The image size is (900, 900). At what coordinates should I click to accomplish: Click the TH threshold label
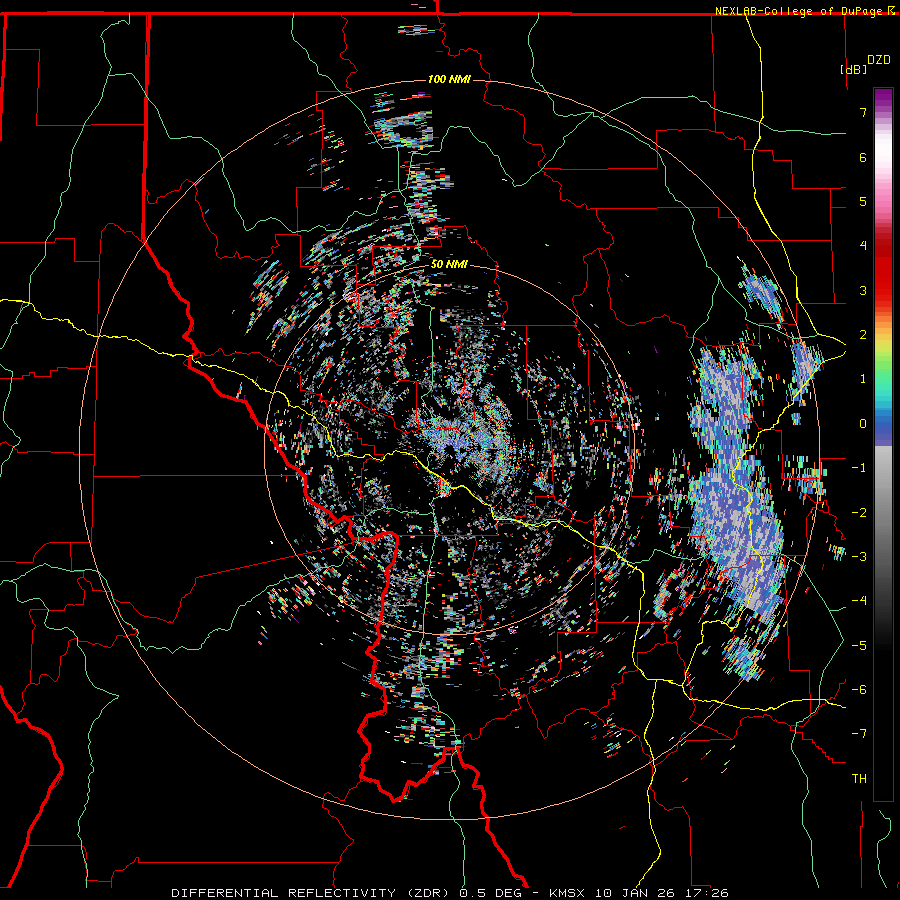coord(859,779)
